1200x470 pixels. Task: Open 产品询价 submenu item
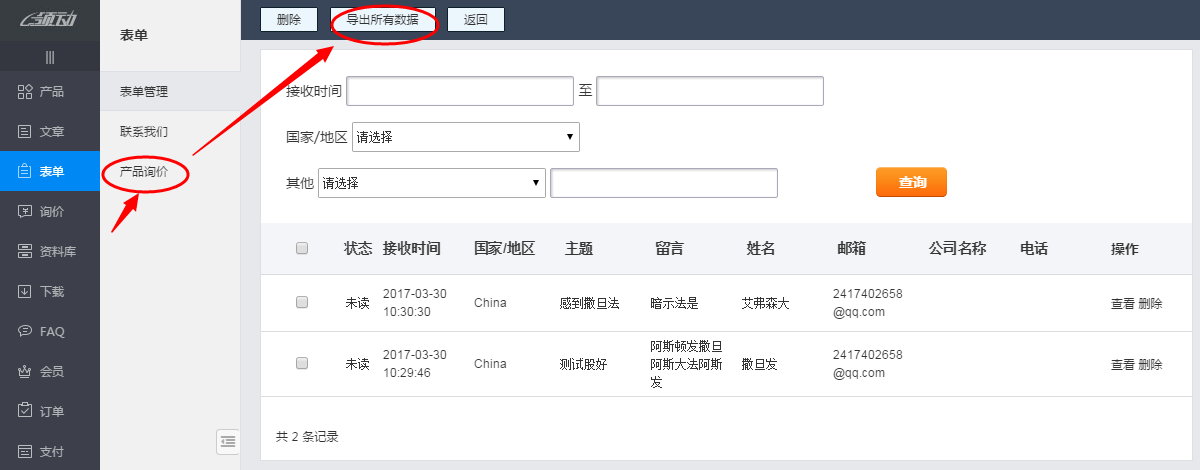point(144,172)
